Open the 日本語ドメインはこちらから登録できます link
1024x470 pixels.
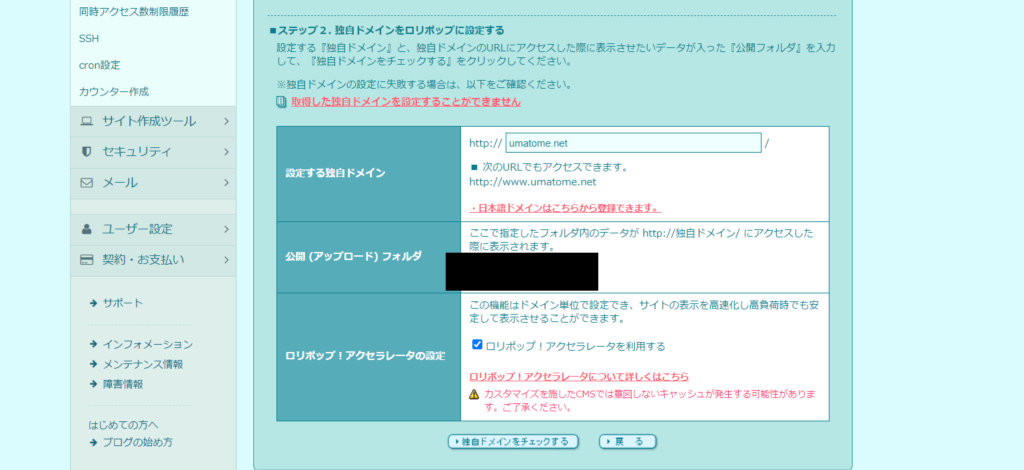[x=565, y=208]
